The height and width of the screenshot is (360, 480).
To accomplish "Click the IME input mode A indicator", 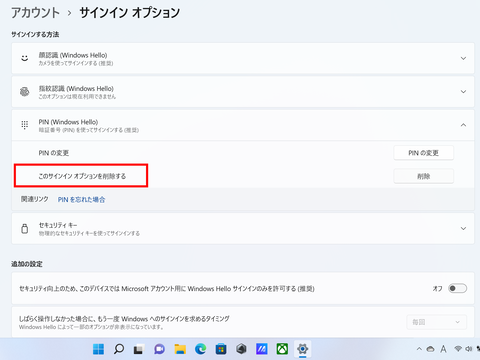I will pos(443,349).
